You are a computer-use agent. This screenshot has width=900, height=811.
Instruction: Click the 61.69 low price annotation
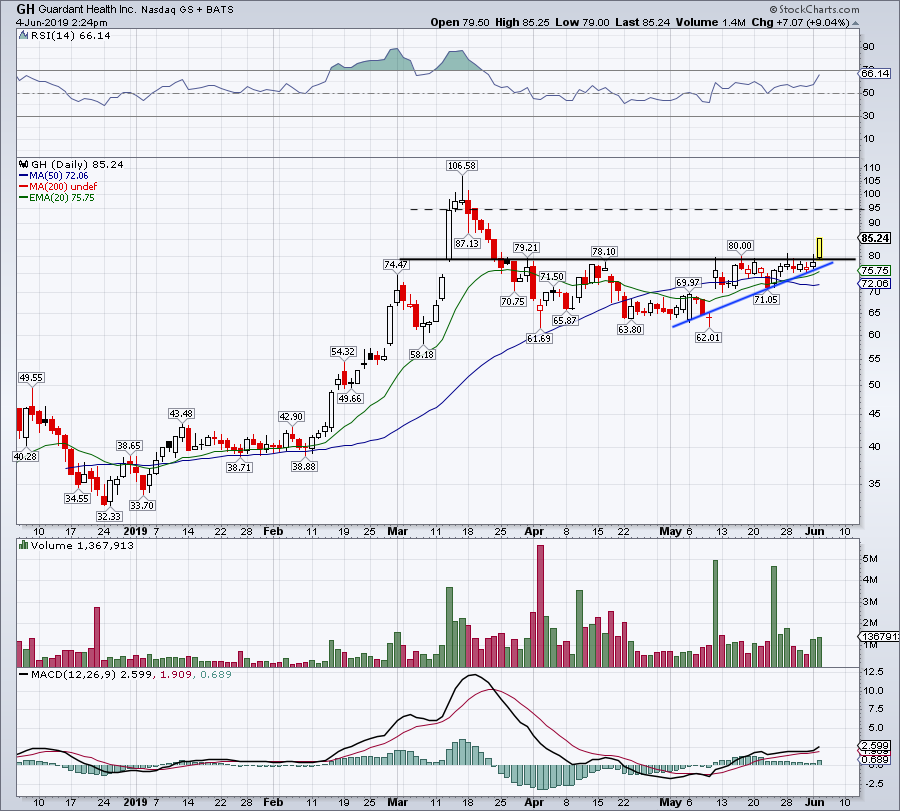[x=539, y=339]
